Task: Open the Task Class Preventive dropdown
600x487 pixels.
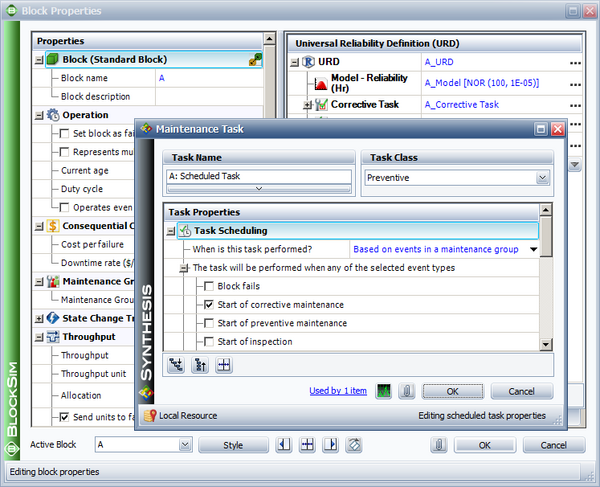Action: pyautogui.click(x=542, y=178)
